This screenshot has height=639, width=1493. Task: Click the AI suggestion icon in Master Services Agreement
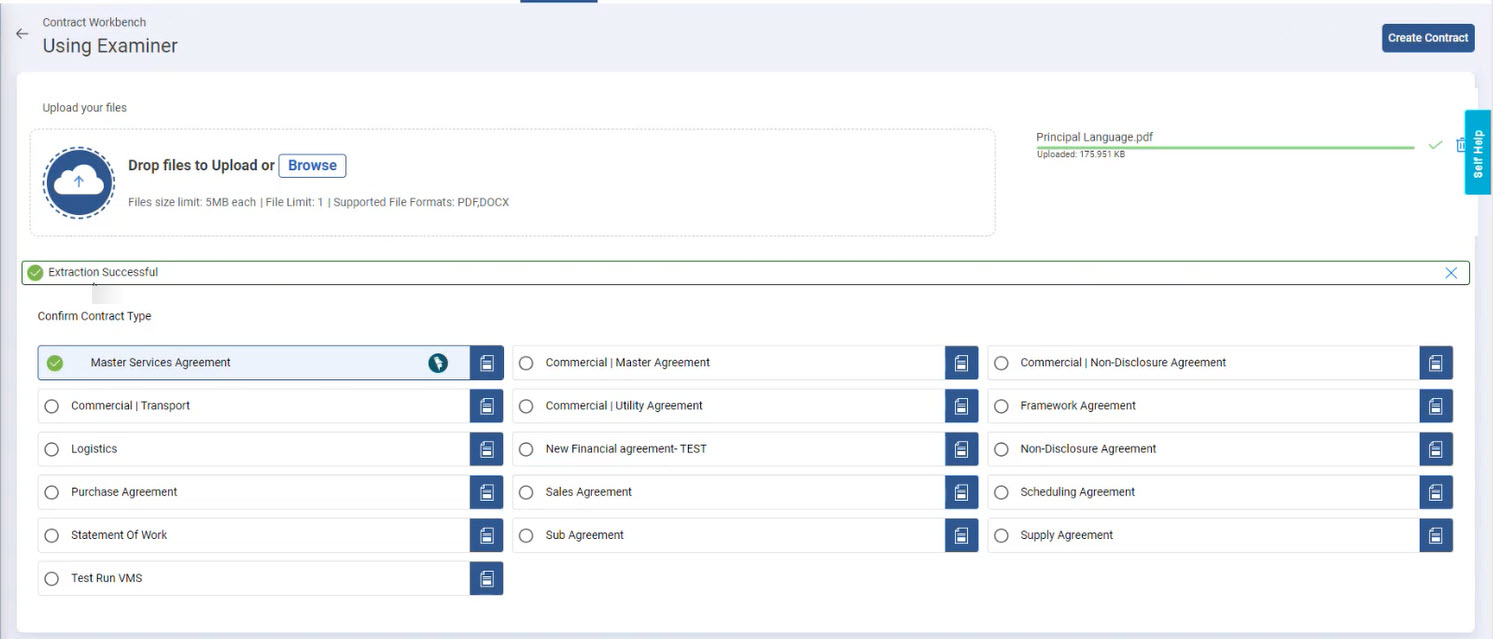tap(438, 363)
